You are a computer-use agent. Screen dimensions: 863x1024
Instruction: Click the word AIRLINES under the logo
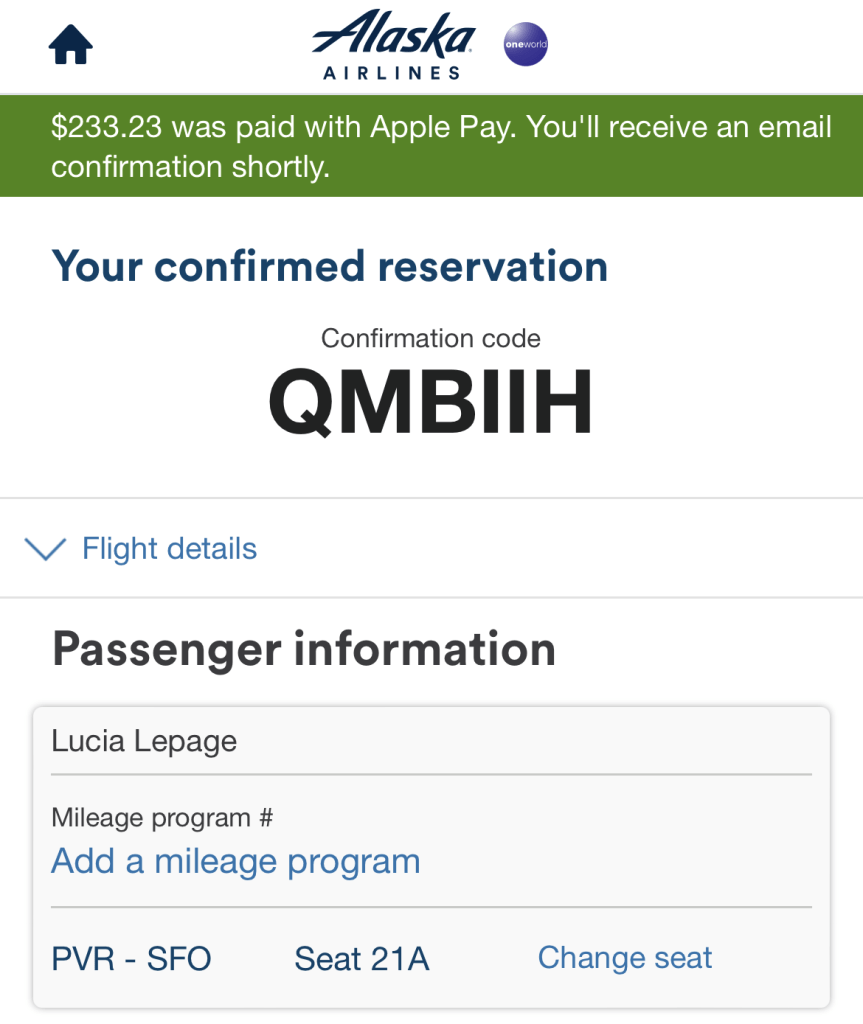(392, 72)
